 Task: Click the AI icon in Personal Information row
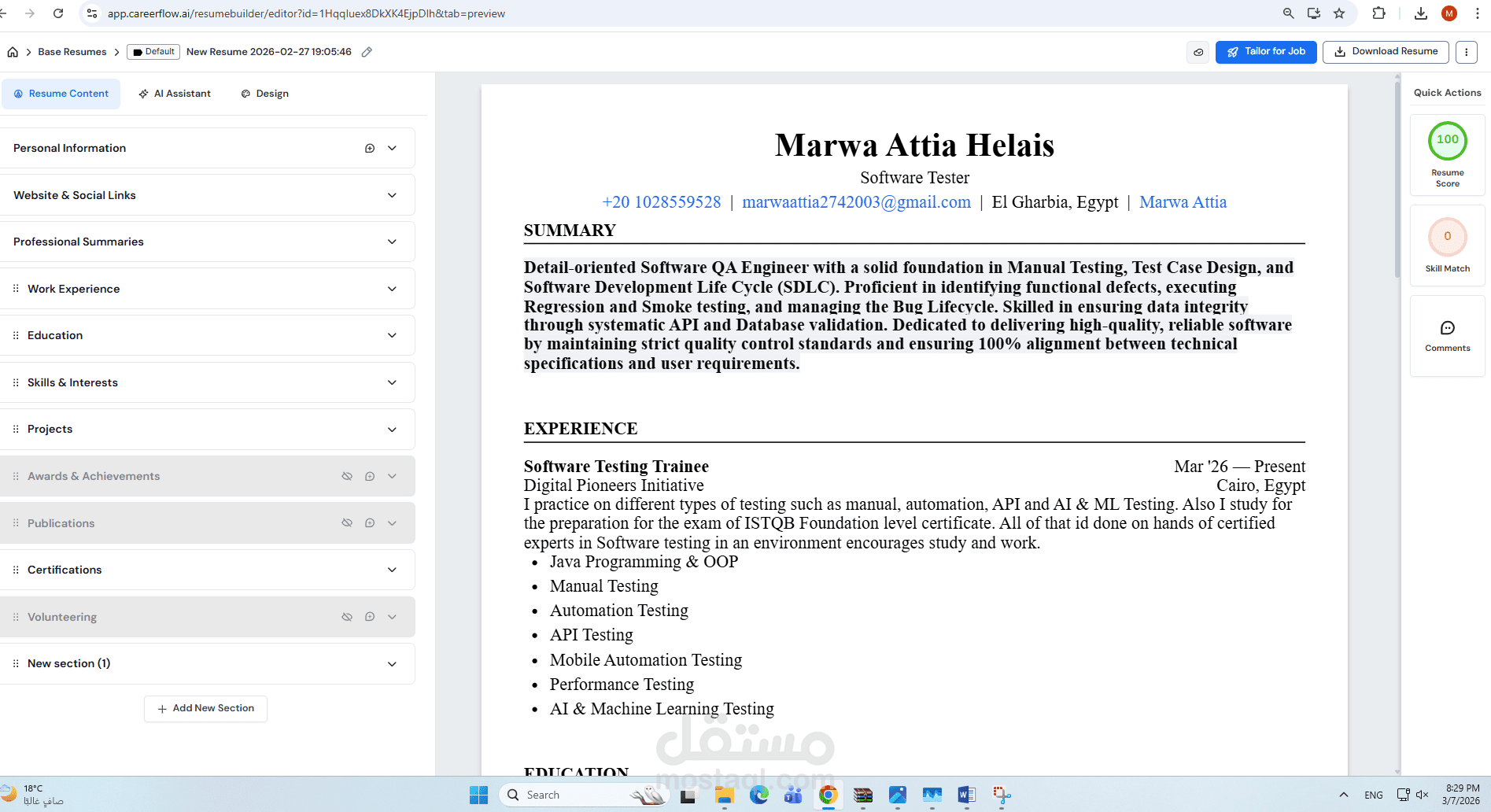pyautogui.click(x=370, y=148)
